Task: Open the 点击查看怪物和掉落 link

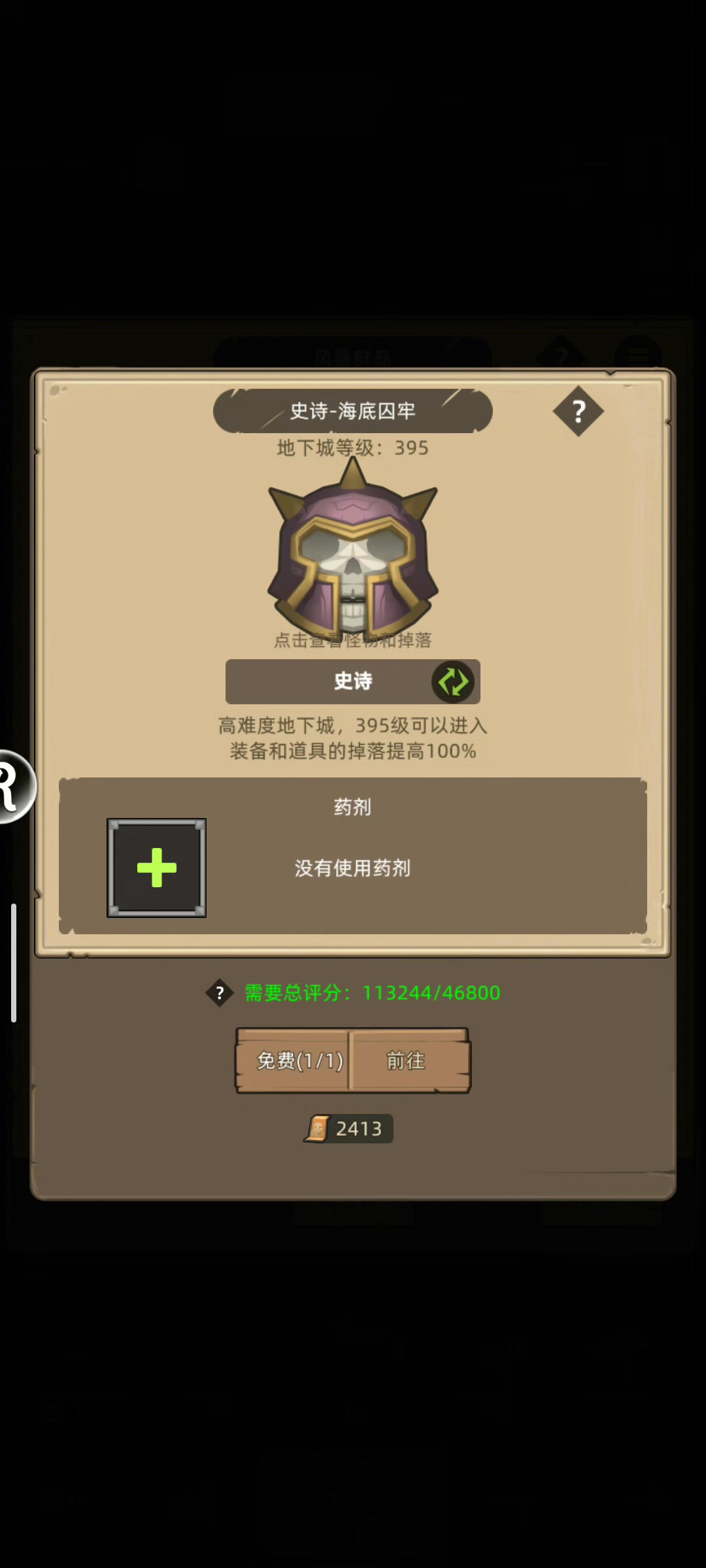Action: (353, 640)
